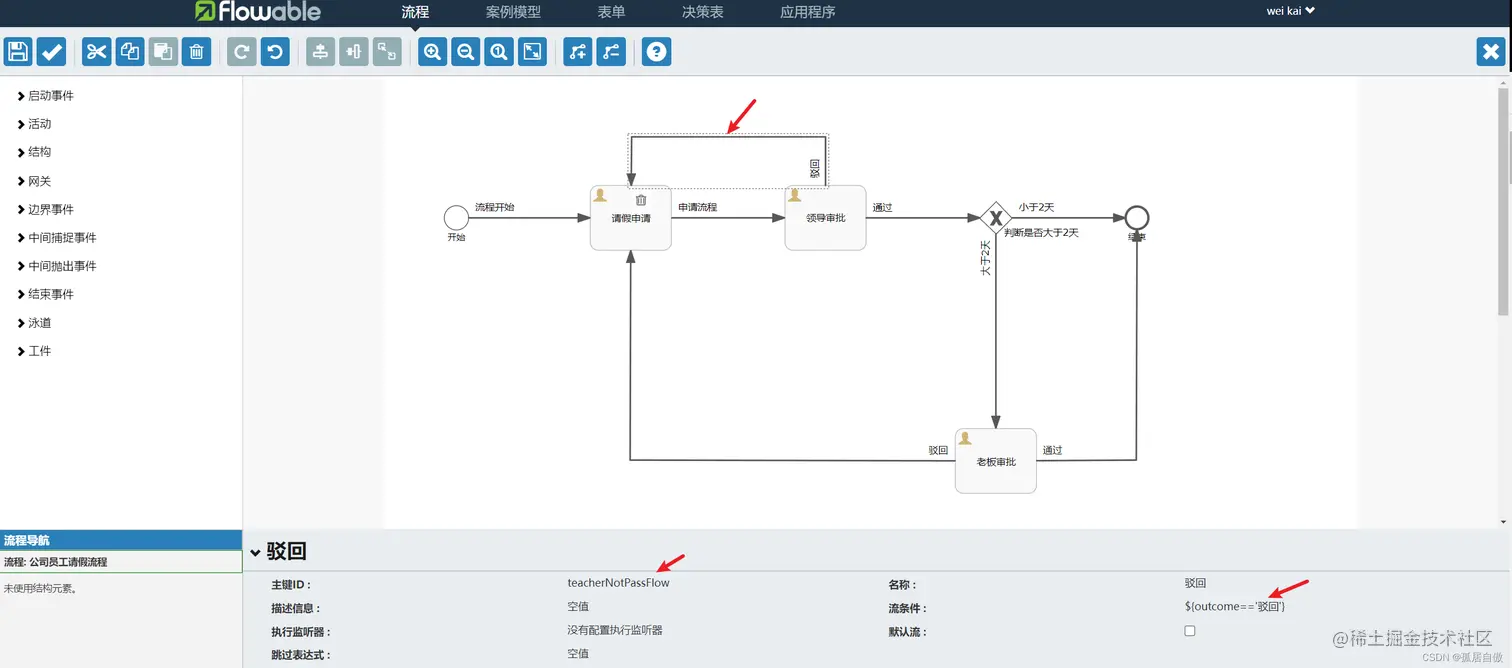This screenshot has width=1512, height=668.
Task: Expand the 中间抛出事件 palette group
Action: (x=57, y=266)
